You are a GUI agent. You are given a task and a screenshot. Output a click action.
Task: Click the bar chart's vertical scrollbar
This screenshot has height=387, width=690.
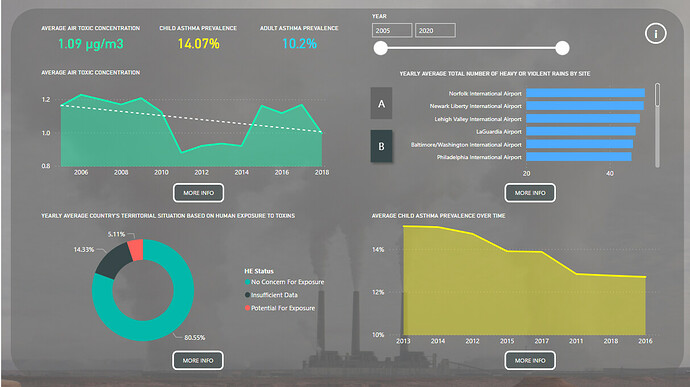[x=657, y=125]
